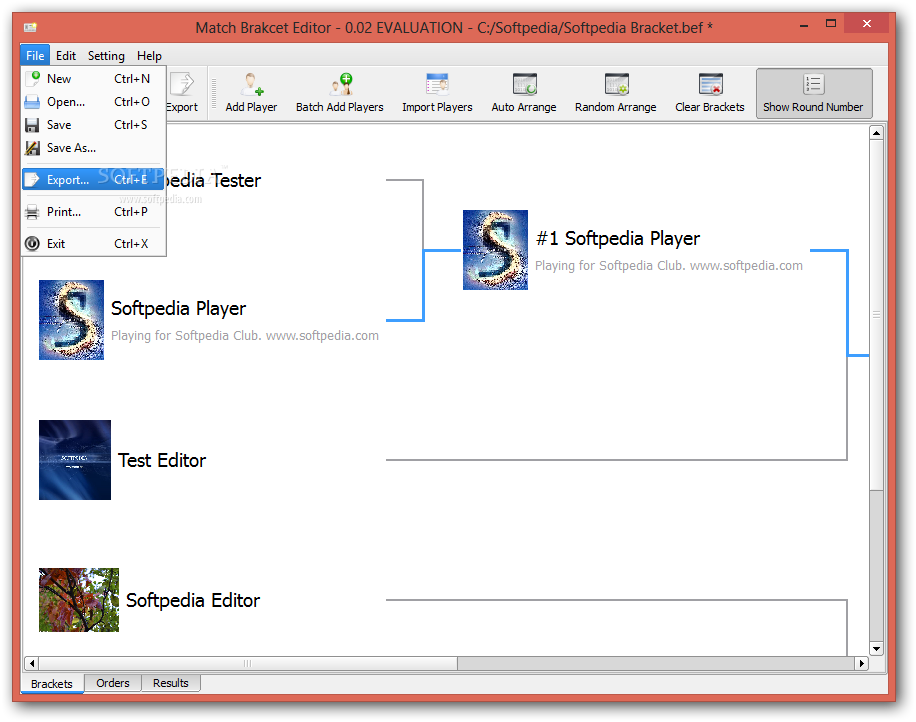The width and height of the screenshot is (916, 722).
Task: Open the Help menu
Action: pyautogui.click(x=150, y=55)
